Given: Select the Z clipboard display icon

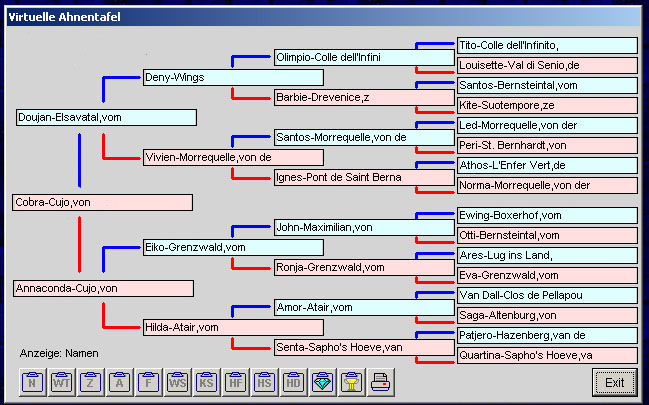Looking at the screenshot, I should pos(90,382).
